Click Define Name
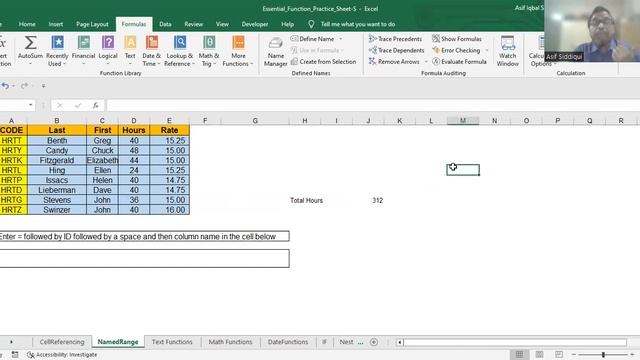The width and height of the screenshot is (640, 360). point(313,39)
